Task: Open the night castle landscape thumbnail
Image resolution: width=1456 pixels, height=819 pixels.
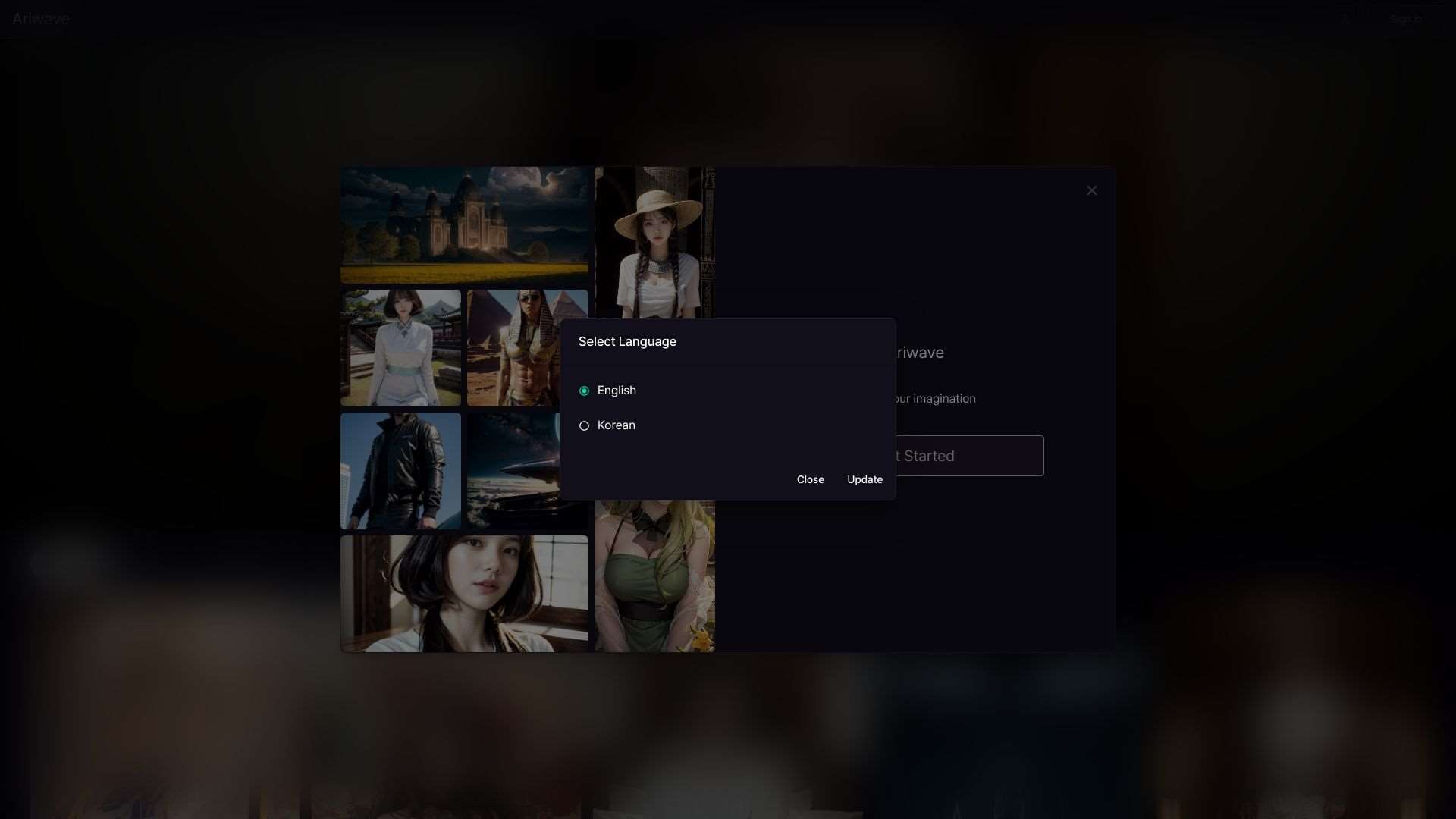Action: tap(464, 225)
